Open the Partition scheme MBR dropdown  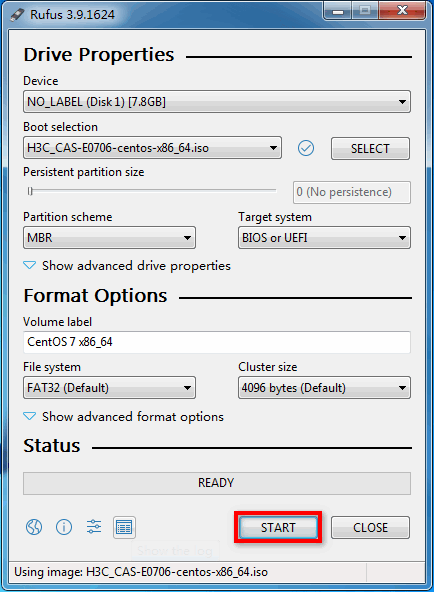point(109,237)
